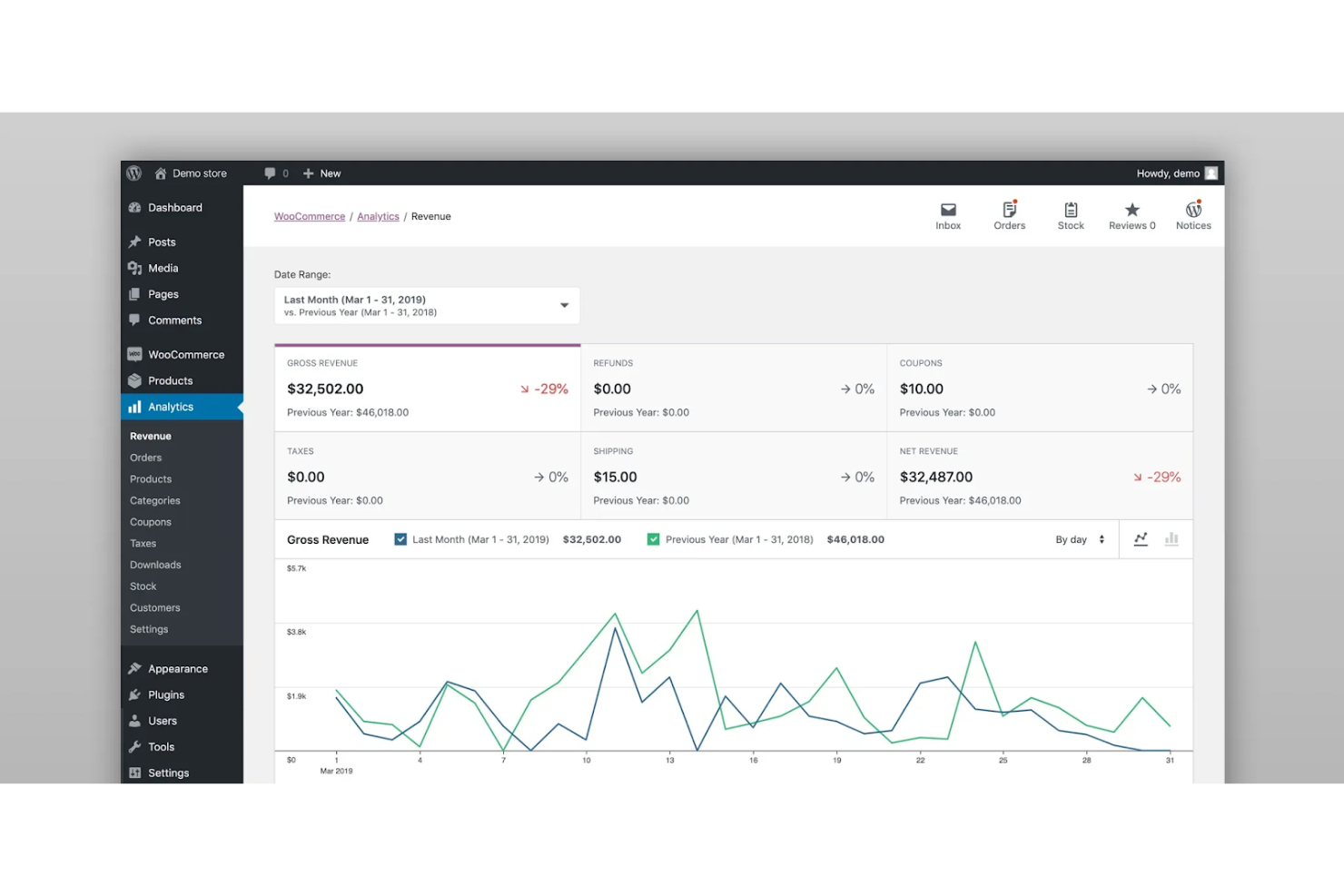The height and width of the screenshot is (896, 1344).
Task: Open the Coupons analytics page
Action: [x=150, y=521]
